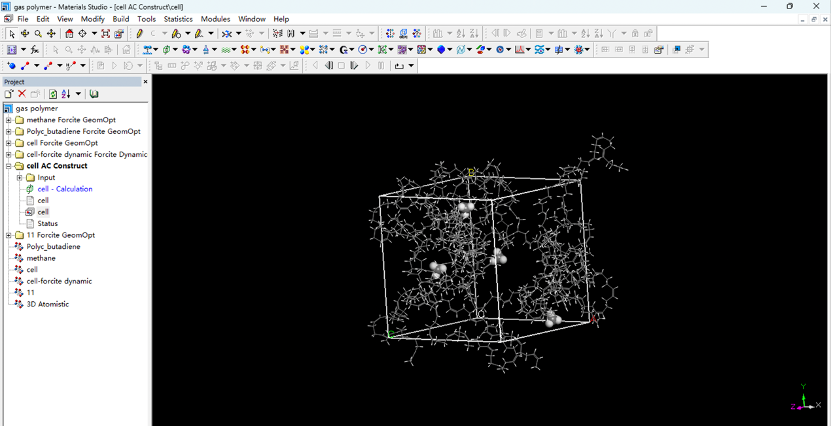Expand the Polyc_butadiene Forcite GeomOpt folder
The image size is (832, 426).
[8, 132]
